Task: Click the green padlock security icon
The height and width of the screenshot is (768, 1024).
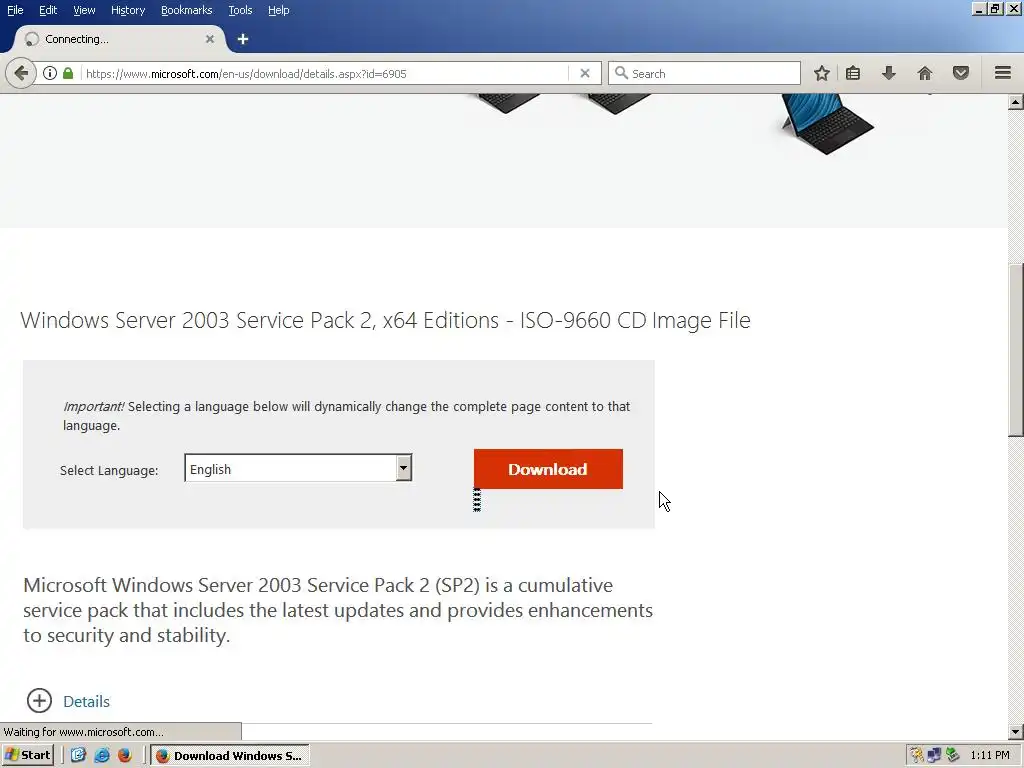Action: point(68,73)
